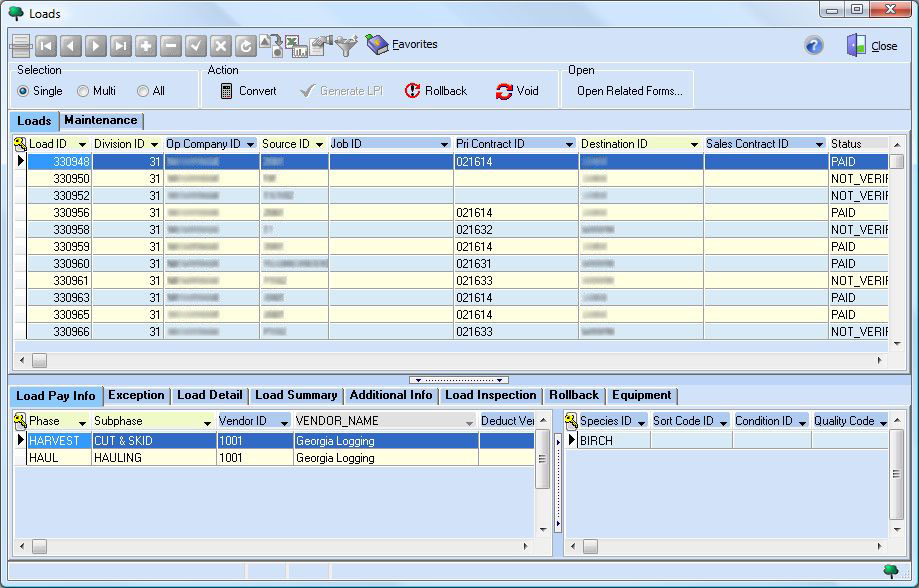Select the Single selection radio button
The height and width of the screenshot is (588, 919).
pyautogui.click(x=24, y=91)
